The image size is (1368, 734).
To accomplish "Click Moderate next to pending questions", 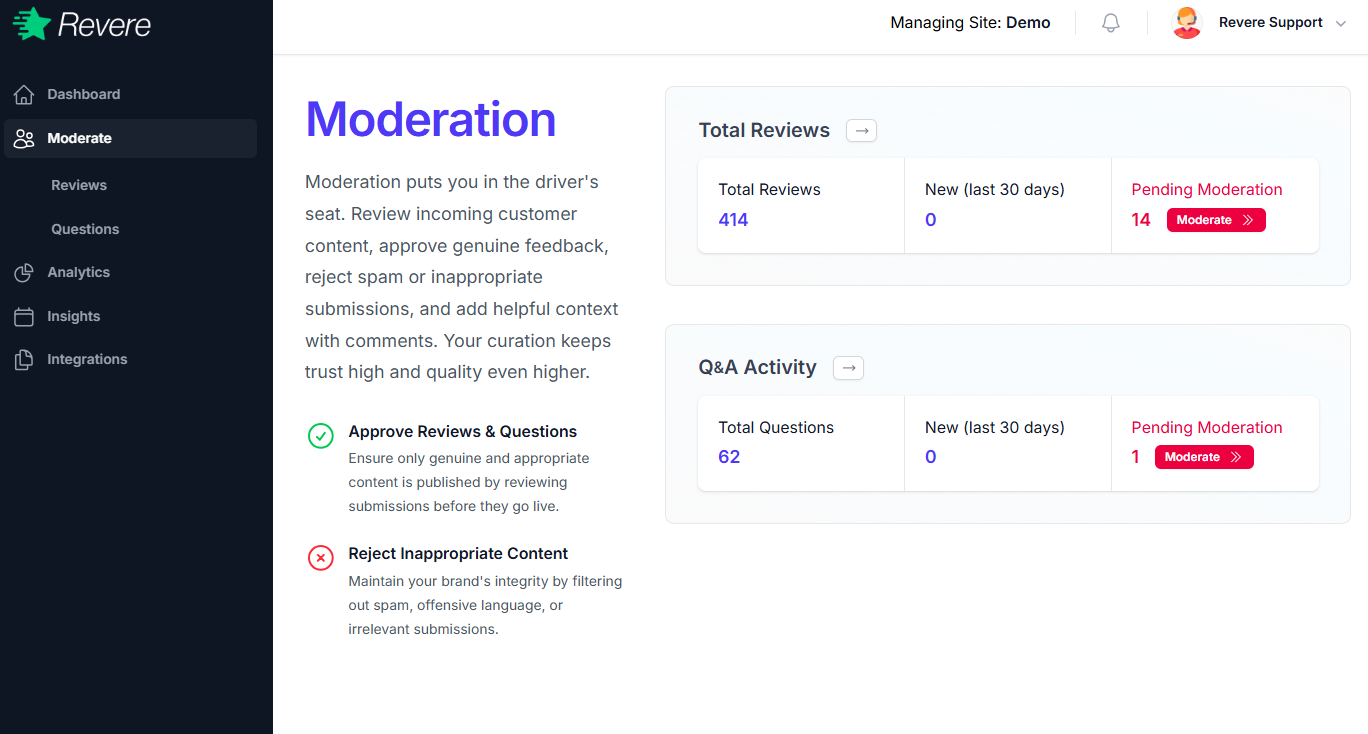I will point(1204,456).
